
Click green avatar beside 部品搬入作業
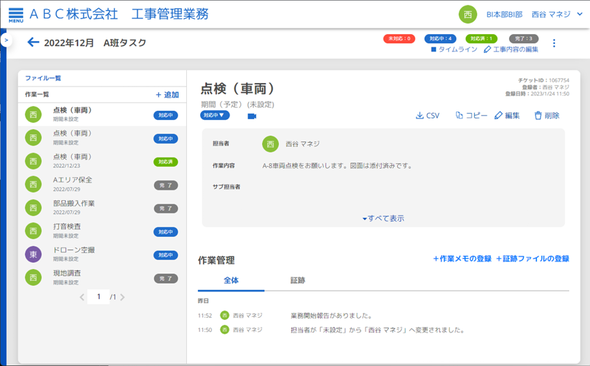[33, 208]
